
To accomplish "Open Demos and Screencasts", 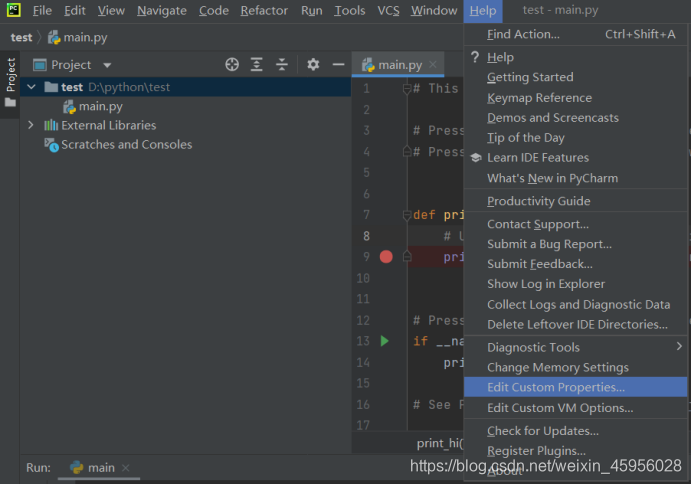I will [x=576, y=118].
